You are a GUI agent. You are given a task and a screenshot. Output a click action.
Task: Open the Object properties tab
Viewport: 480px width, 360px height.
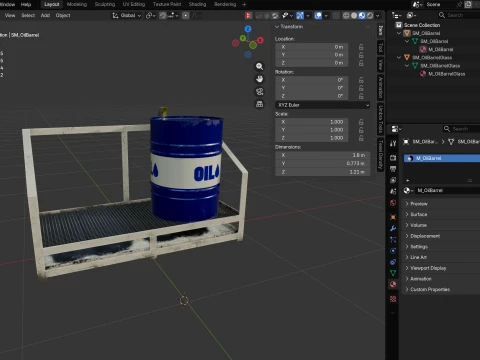pos(393,217)
